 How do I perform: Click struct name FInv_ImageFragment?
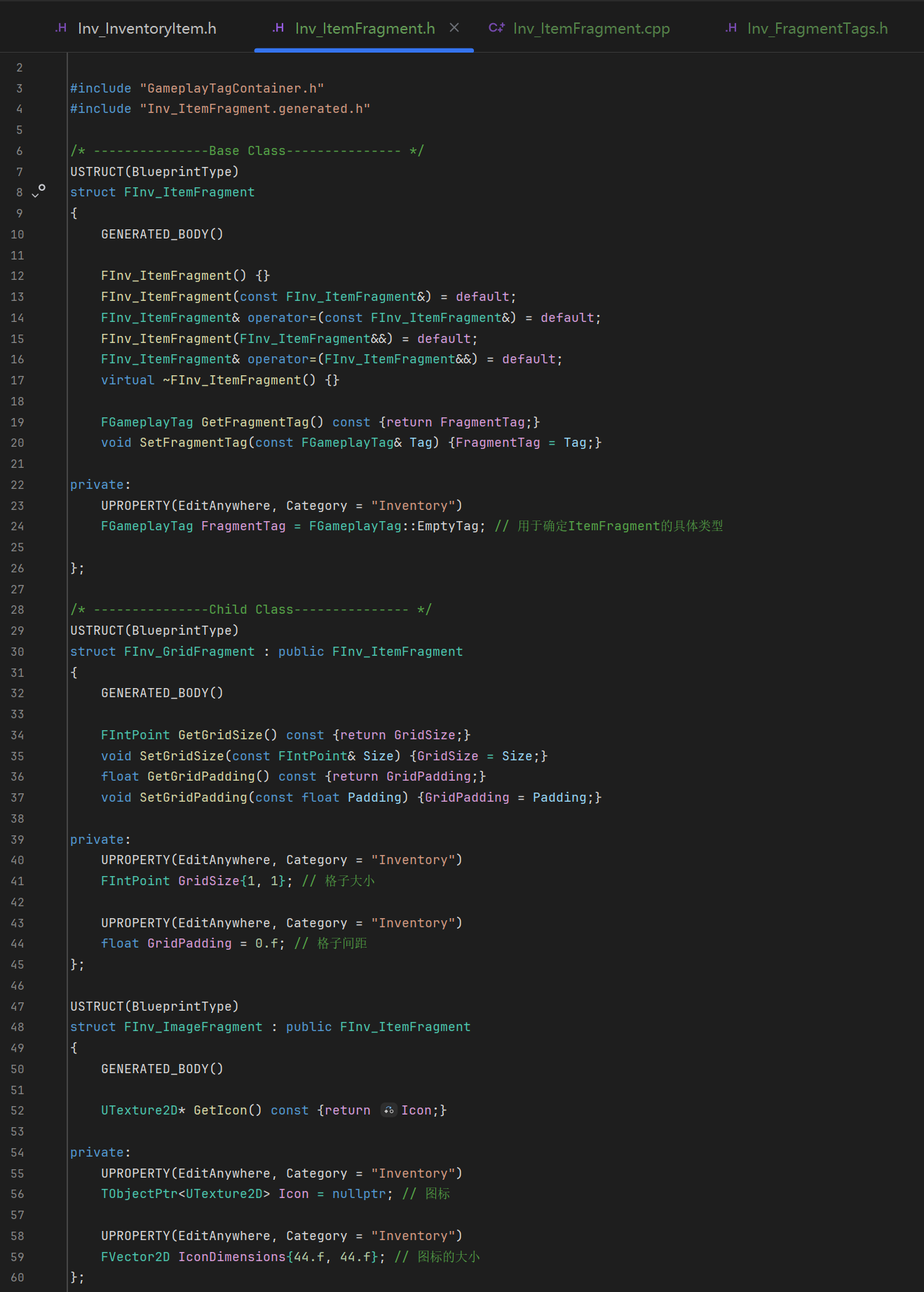pos(193,1027)
